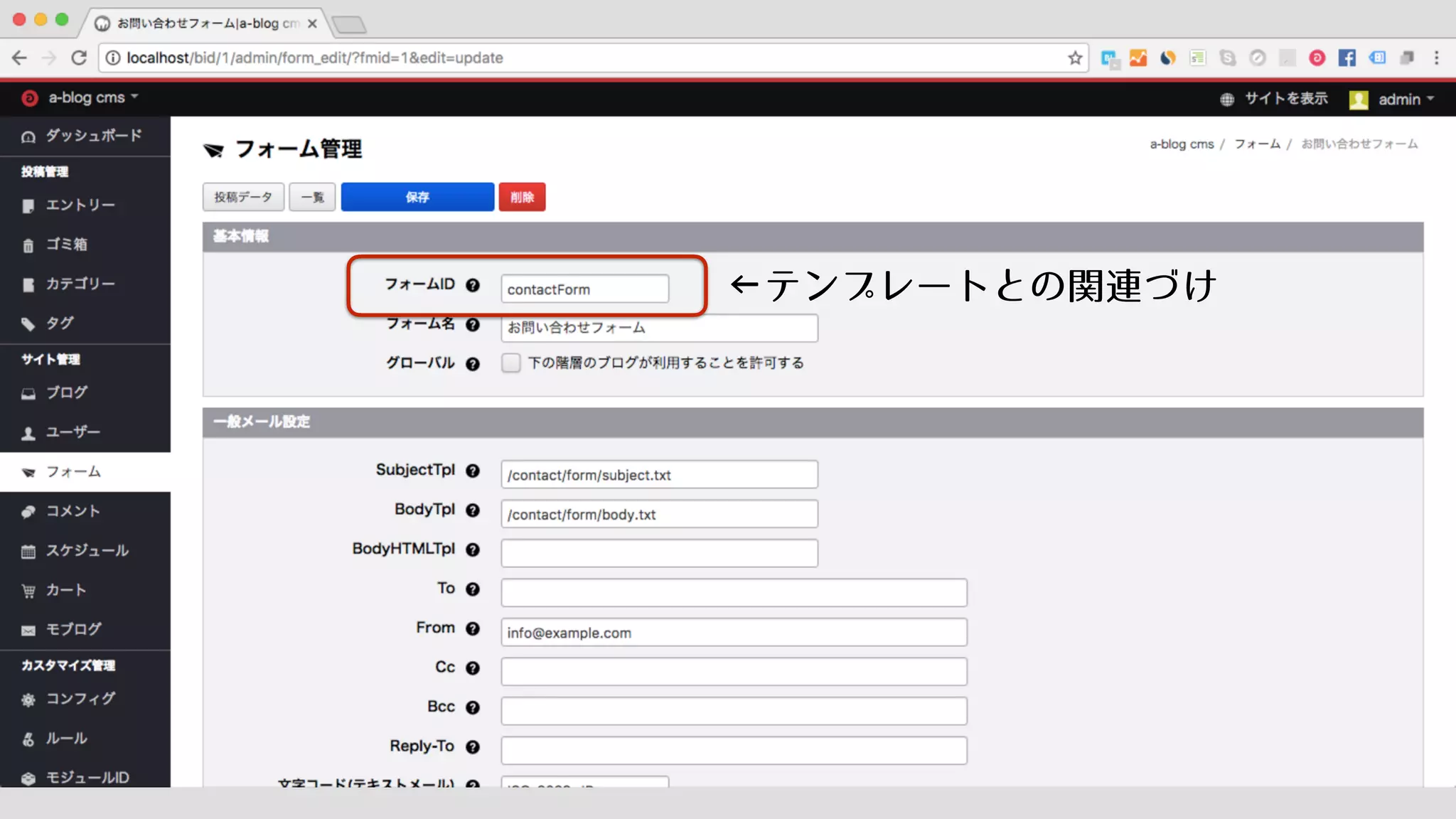Open モブログ in the sidebar
Viewport: 1456px width, 819px height.
click(85, 630)
